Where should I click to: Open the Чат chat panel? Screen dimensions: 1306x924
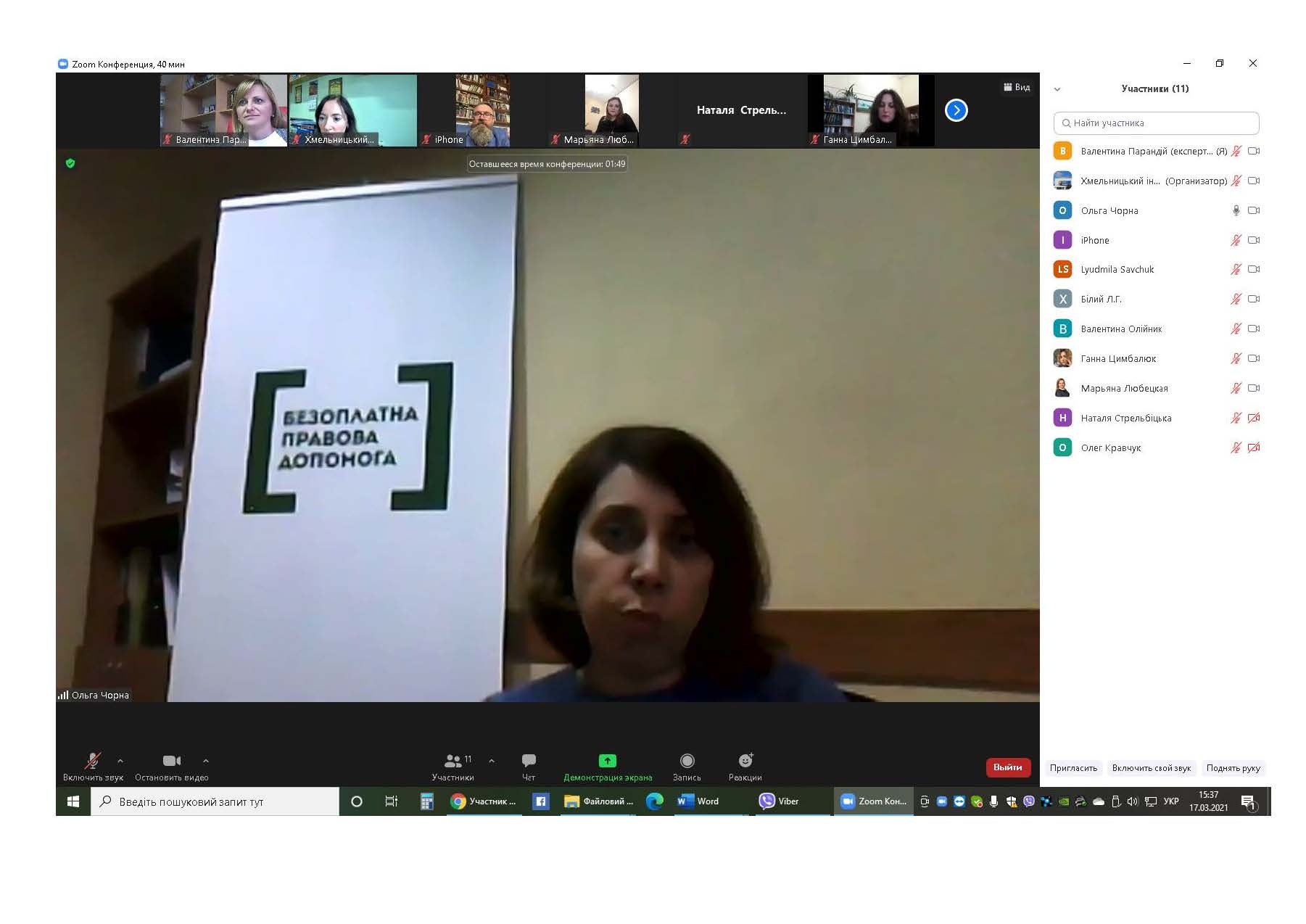point(529,767)
